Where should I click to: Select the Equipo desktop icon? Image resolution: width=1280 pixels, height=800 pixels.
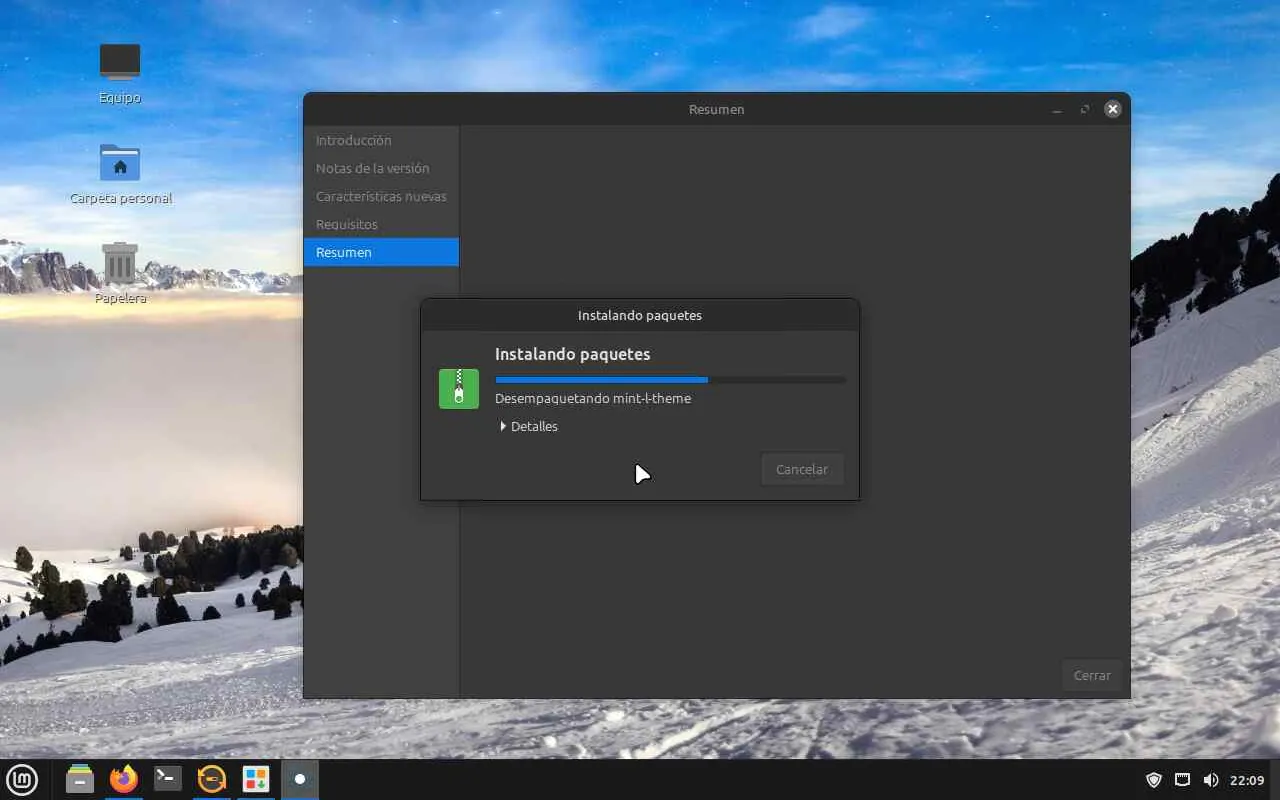point(120,73)
